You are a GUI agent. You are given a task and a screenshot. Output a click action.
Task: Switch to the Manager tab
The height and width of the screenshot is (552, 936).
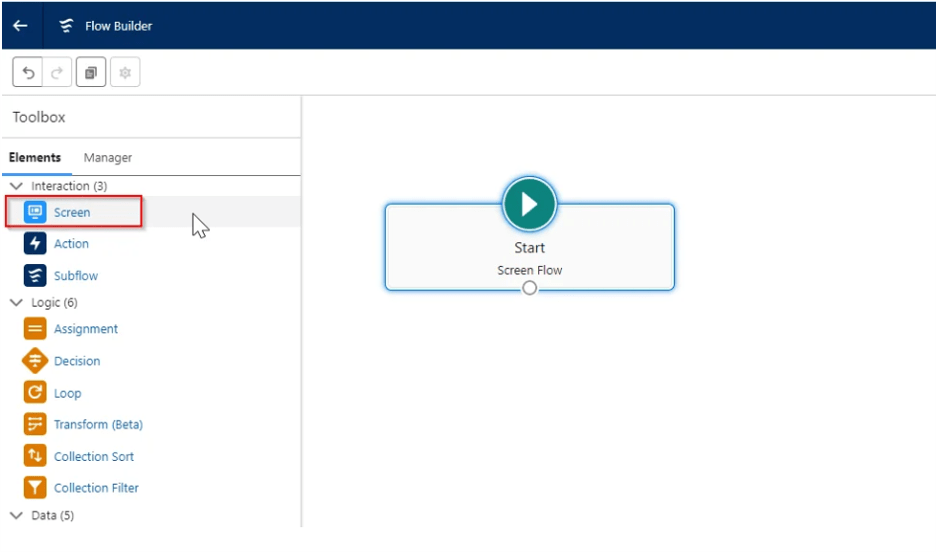[108, 158]
